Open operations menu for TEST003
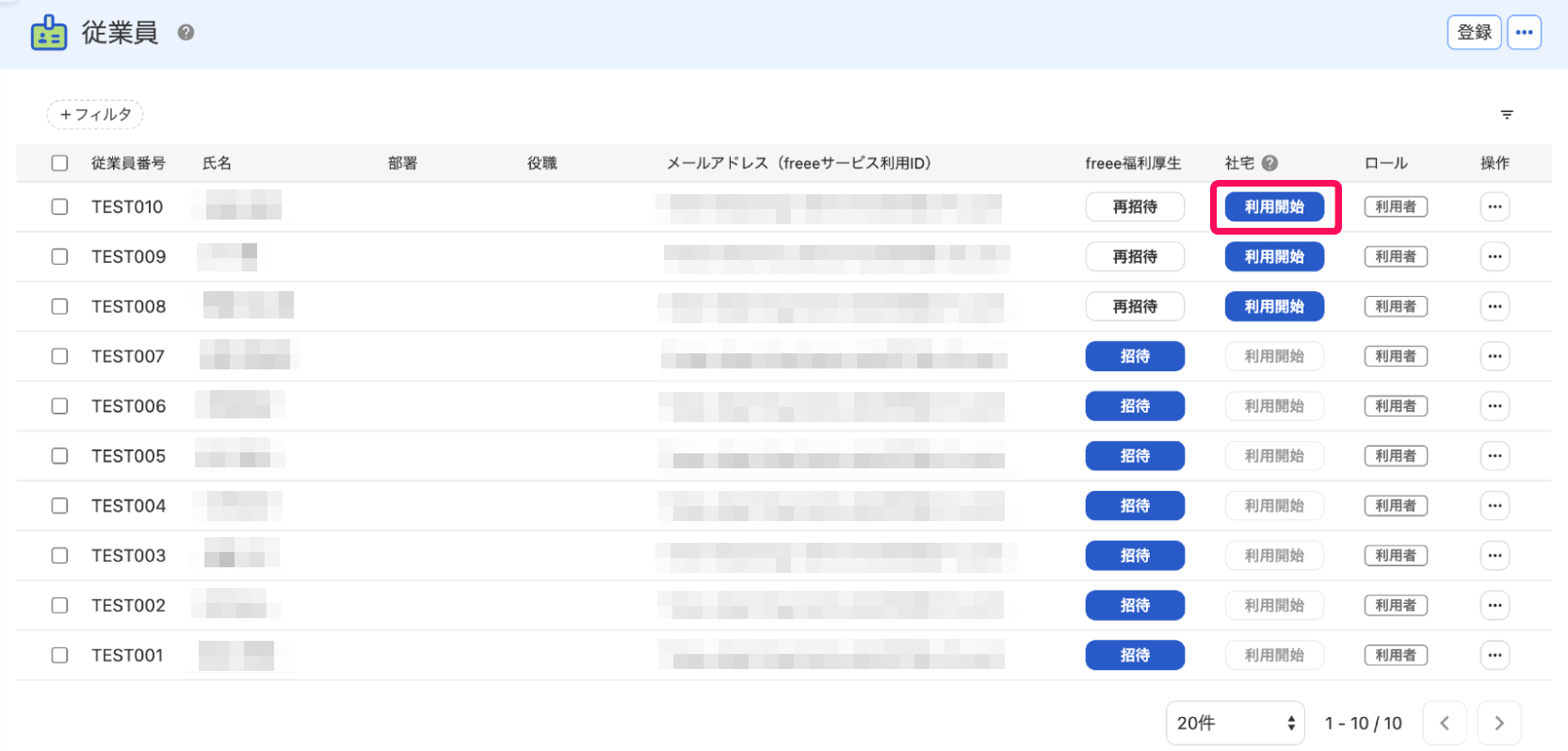The image size is (1568, 751). click(x=1495, y=556)
